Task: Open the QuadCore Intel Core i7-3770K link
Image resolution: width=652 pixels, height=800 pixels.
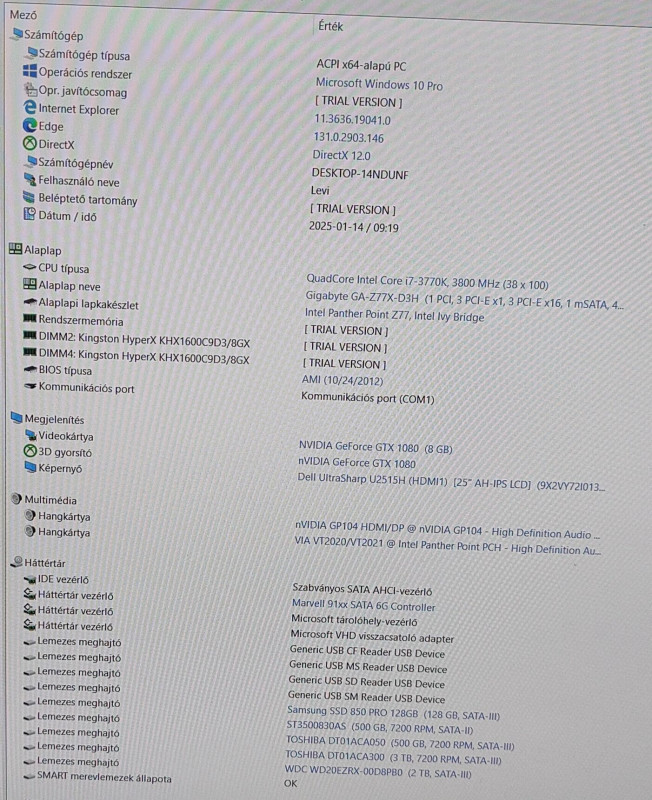Action: [428, 281]
